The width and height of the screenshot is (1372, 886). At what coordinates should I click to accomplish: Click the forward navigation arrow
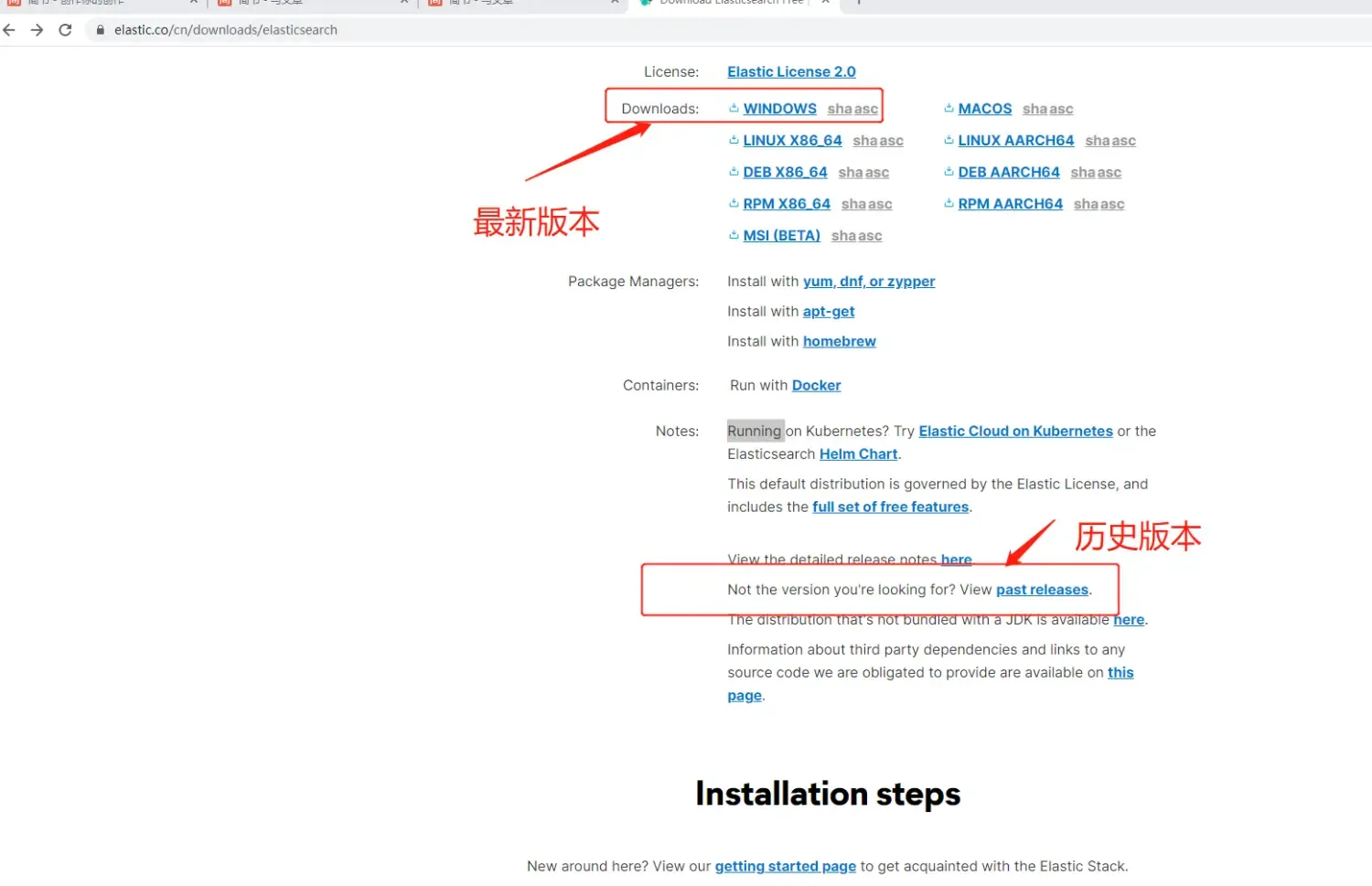click(x=37, y=29)
